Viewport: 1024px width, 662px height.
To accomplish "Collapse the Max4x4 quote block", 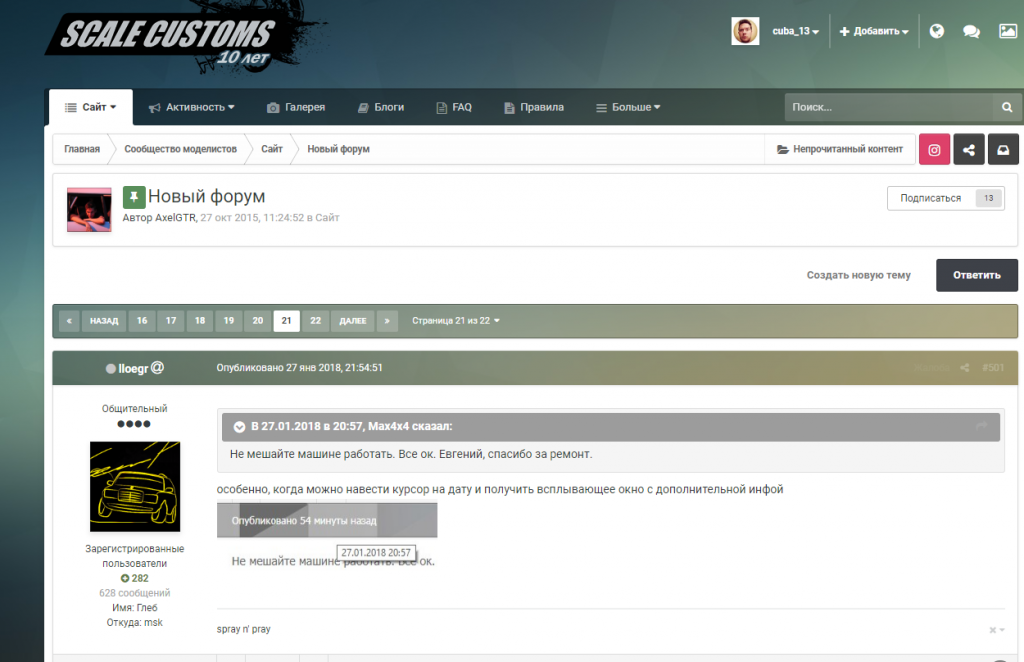I will tap(239, 427).
